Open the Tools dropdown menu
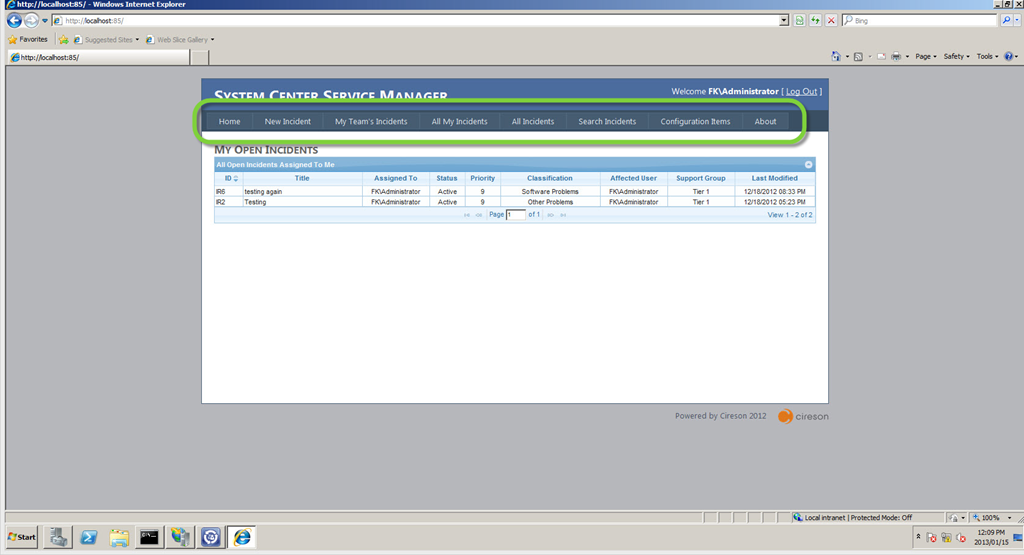Image resolution: width=1024 pixels, height=555 pixels. (x=987, y=56)
